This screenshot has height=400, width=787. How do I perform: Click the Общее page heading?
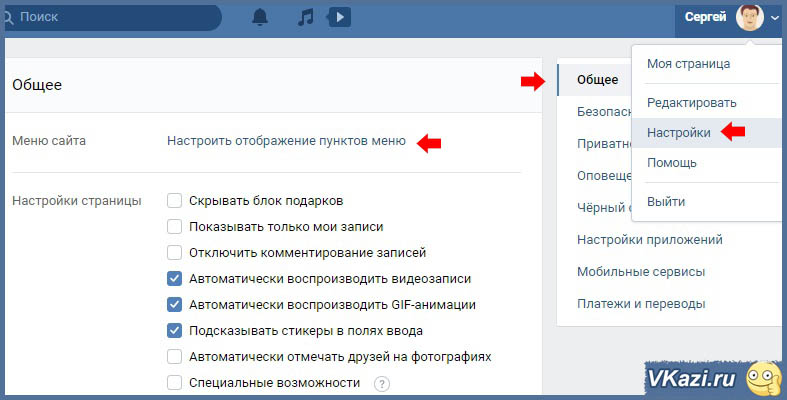(x=37, y=85)
